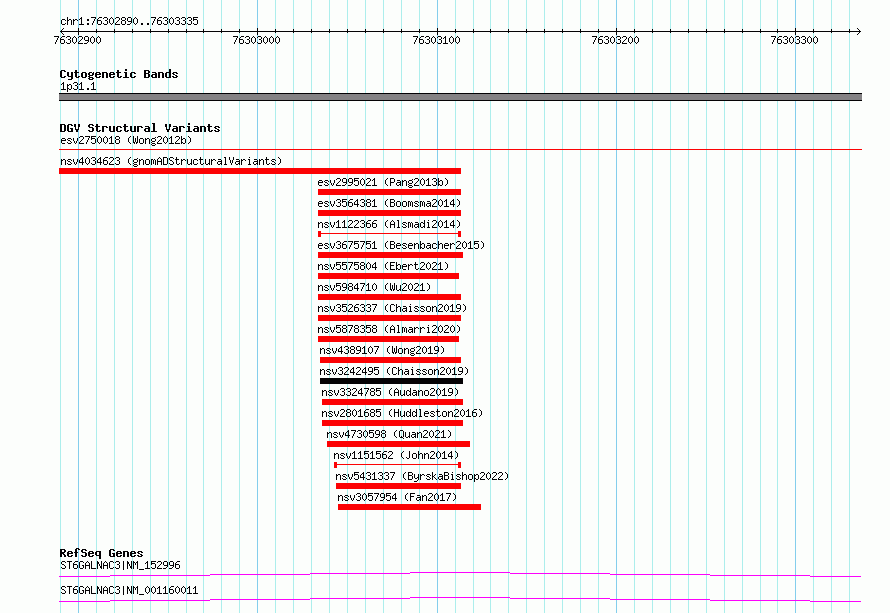
Task: Click the nsv5431337 (ByrskaBishop2022) label
Action: pyautogui.click(x=422, y=476)
